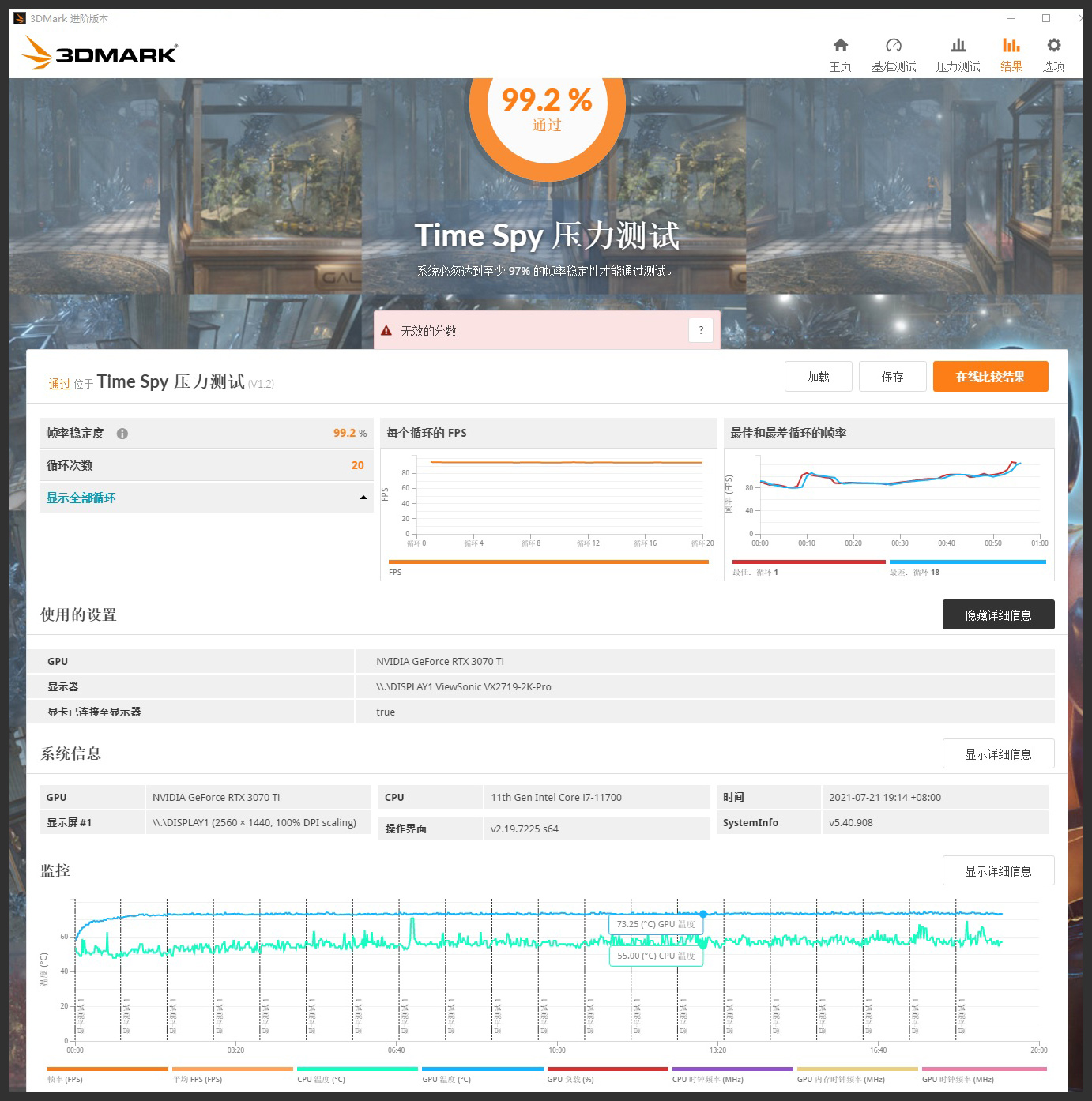The width and height of the screenshot is (1092, 1101).
Task: Open the 基准测试 benchmarks tab
Action: [x=894, y=54]
